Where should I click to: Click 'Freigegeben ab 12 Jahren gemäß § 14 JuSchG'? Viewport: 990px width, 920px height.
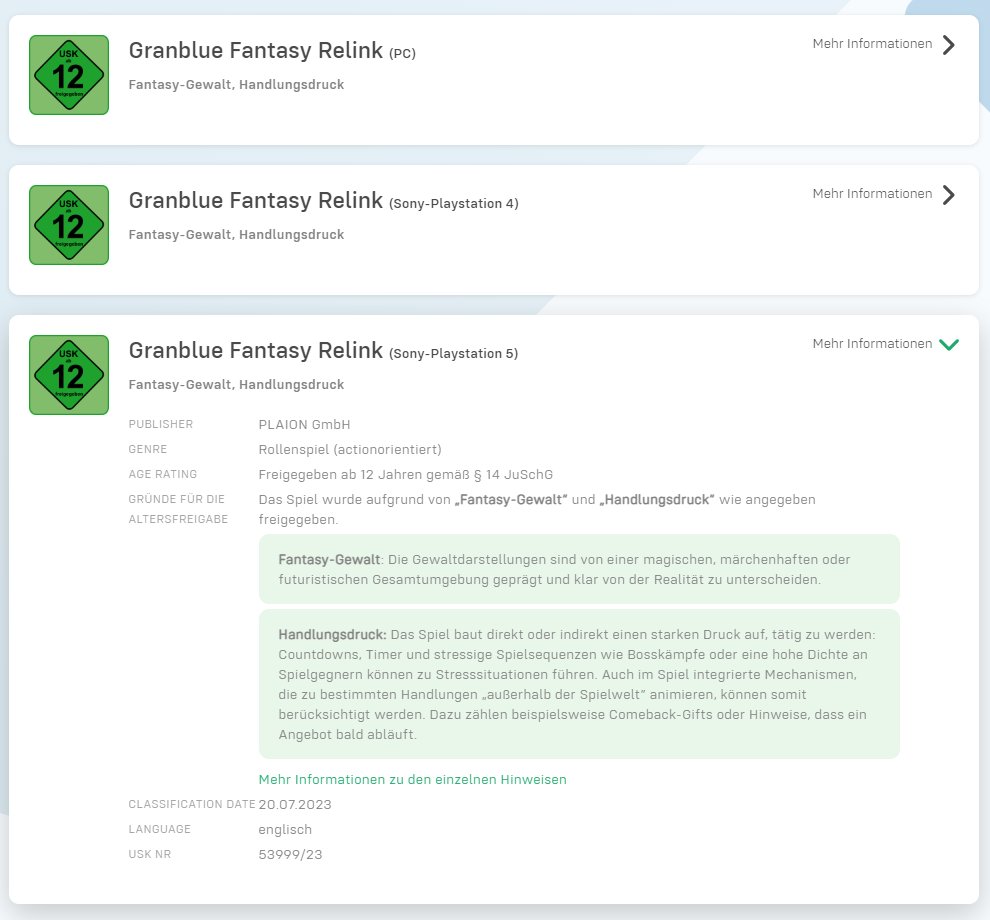point(405,474)
